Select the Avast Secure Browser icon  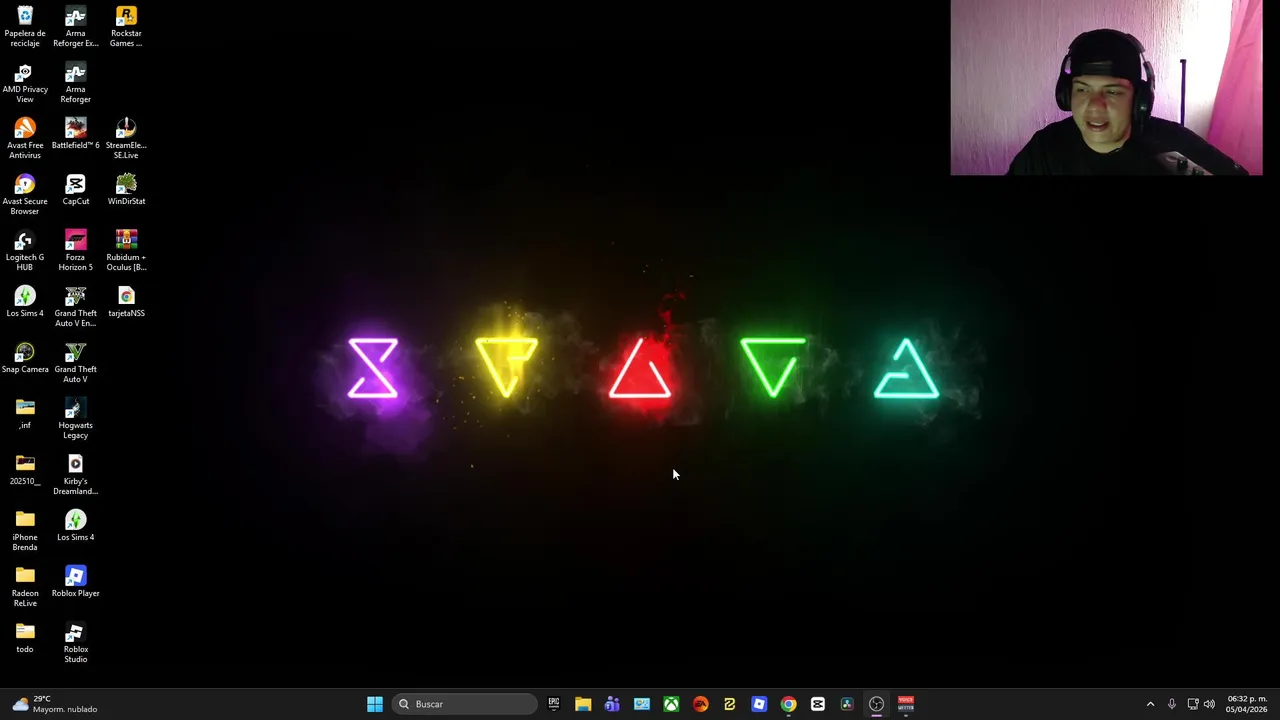25,194
